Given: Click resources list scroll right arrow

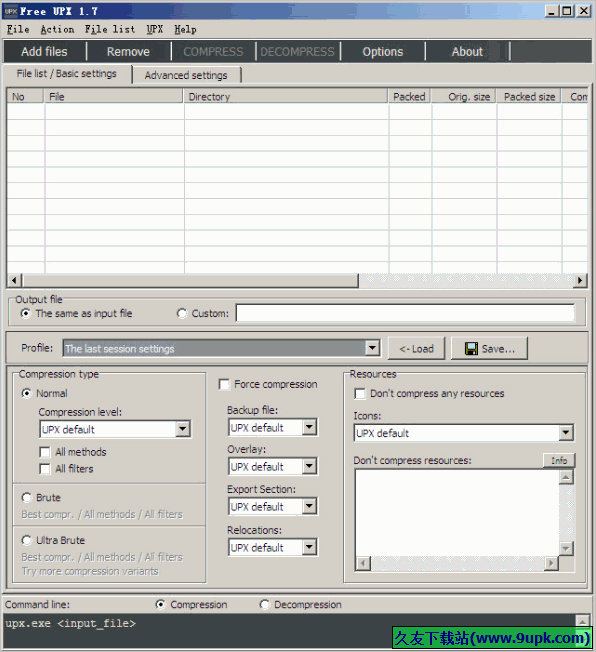Looking at the screenshot, I should 551,563.
